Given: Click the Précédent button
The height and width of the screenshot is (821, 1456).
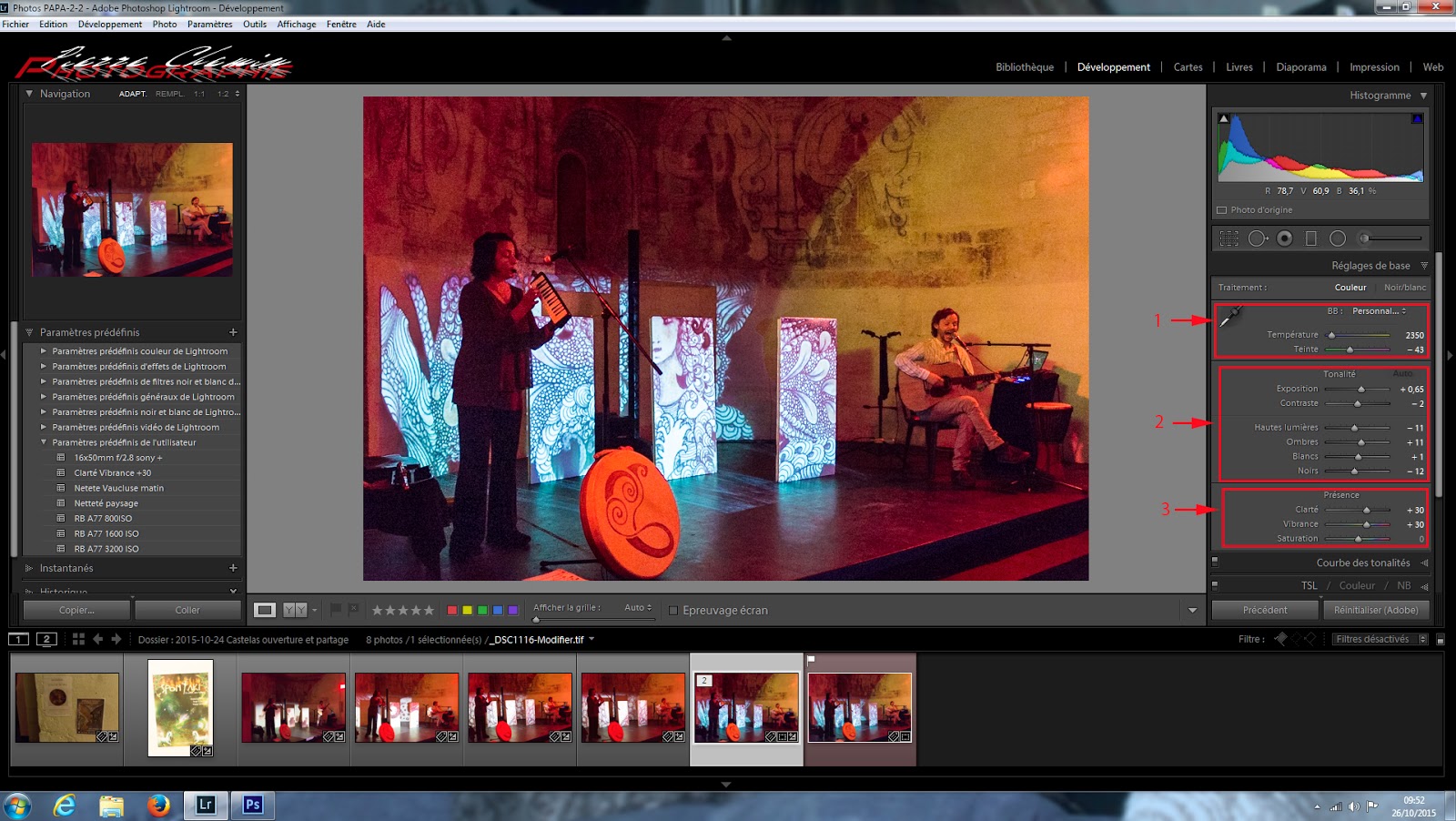Looking at the screenshot, I should pos(1265,610).
